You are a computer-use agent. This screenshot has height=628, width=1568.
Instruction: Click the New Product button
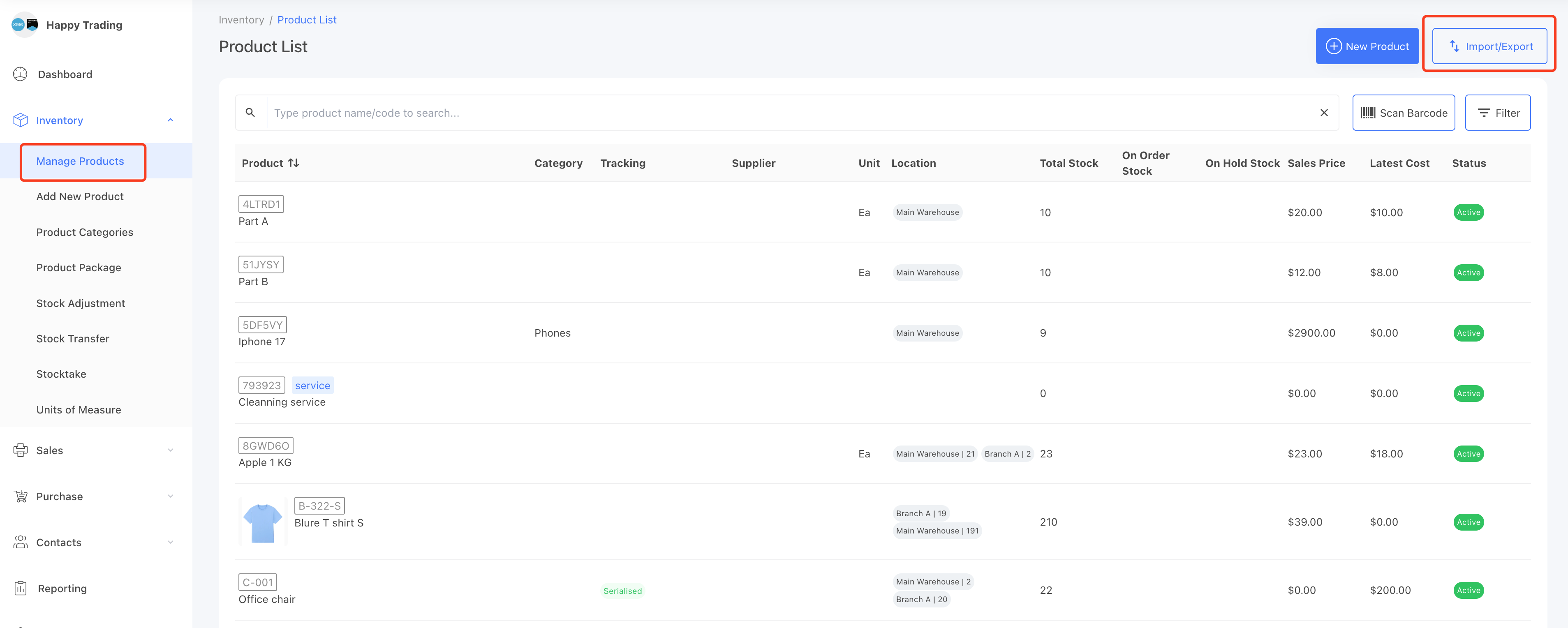pos(1367,46)
